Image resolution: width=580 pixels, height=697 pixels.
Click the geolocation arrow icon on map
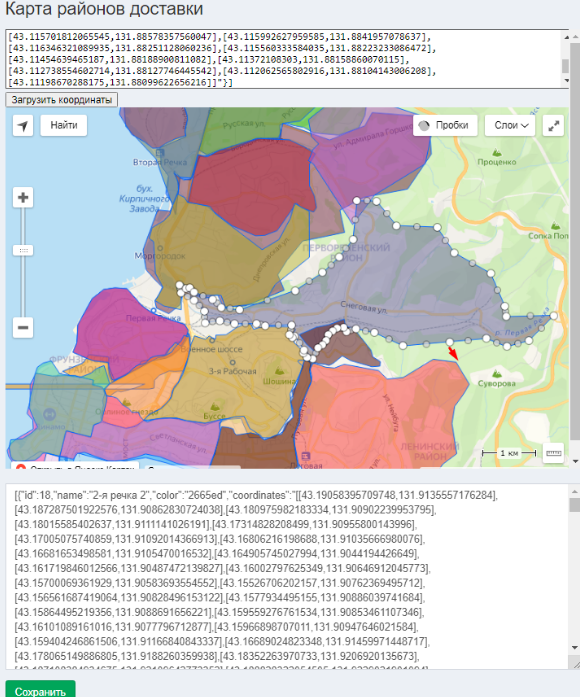[23, 126]
